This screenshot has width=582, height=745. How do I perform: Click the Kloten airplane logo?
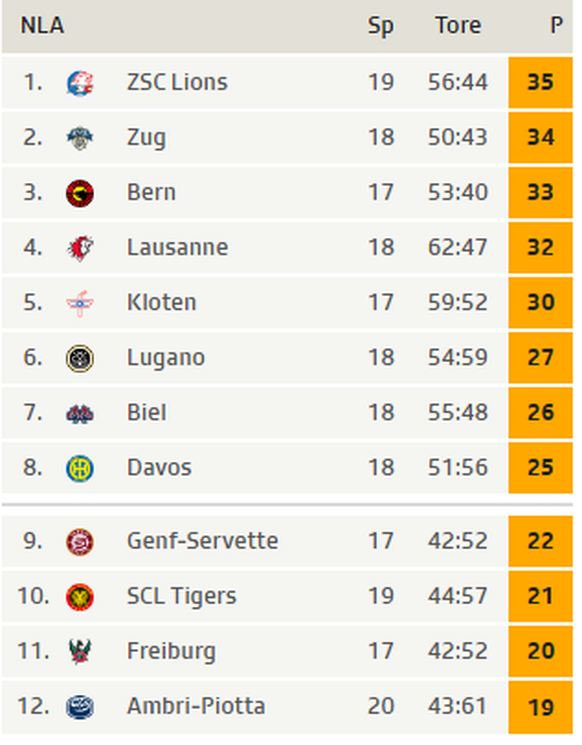[x=80, y=303]
